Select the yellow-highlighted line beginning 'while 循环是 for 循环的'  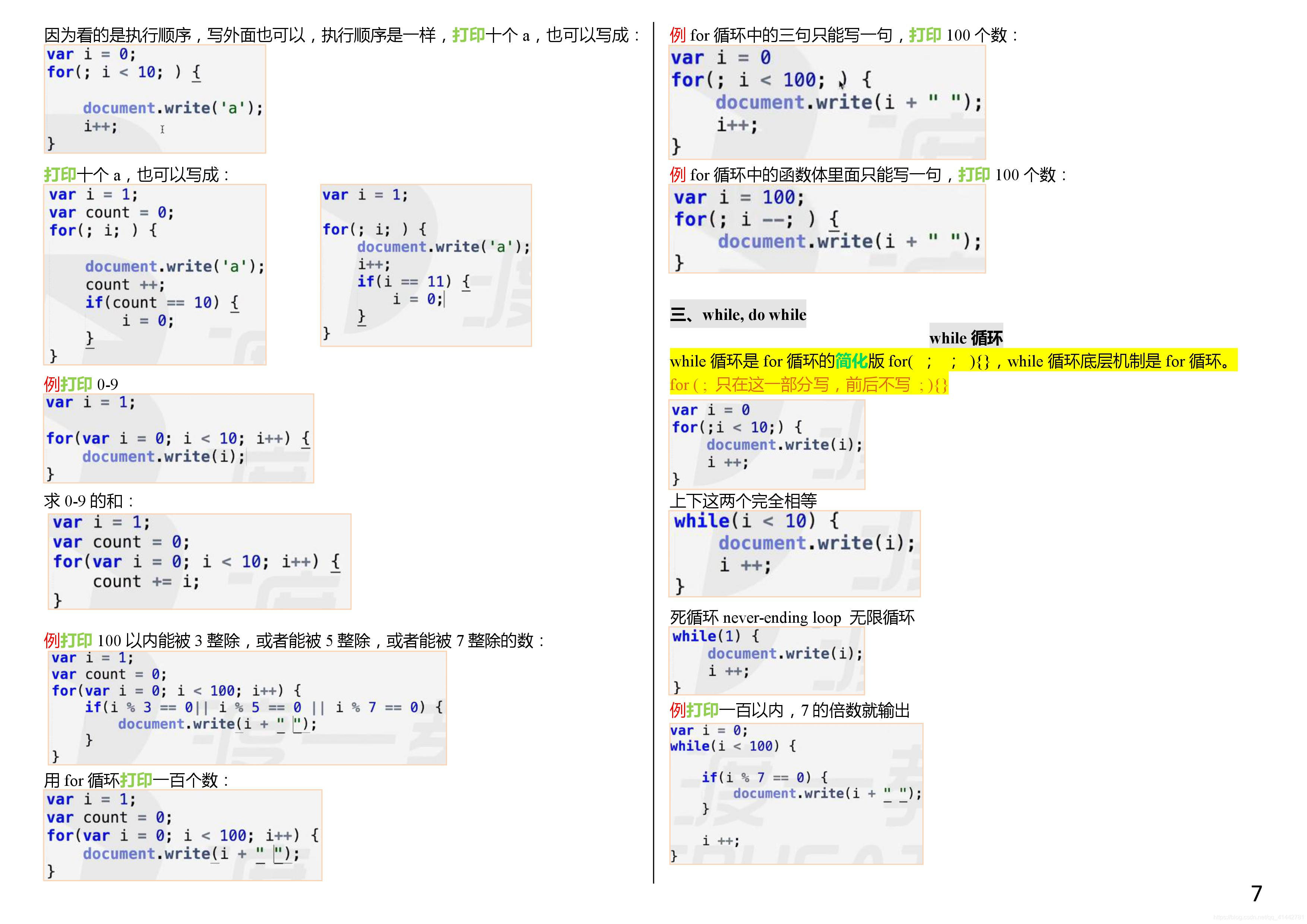[953, 361]
